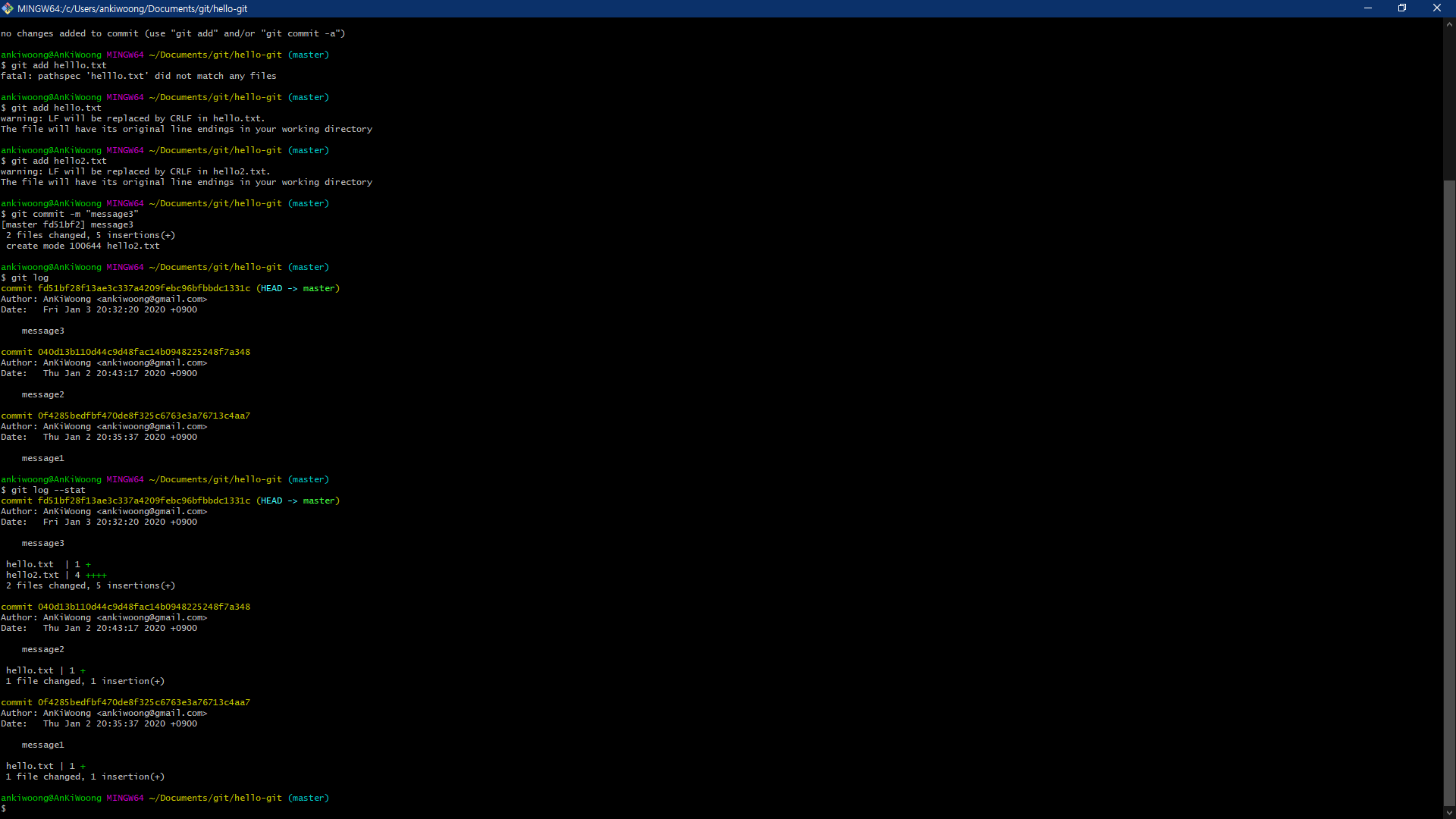Viewport: 1456px width, 819px height.
Task: Click the create mode 100644 hello2.txt line
Action: [x=83, y=246]
